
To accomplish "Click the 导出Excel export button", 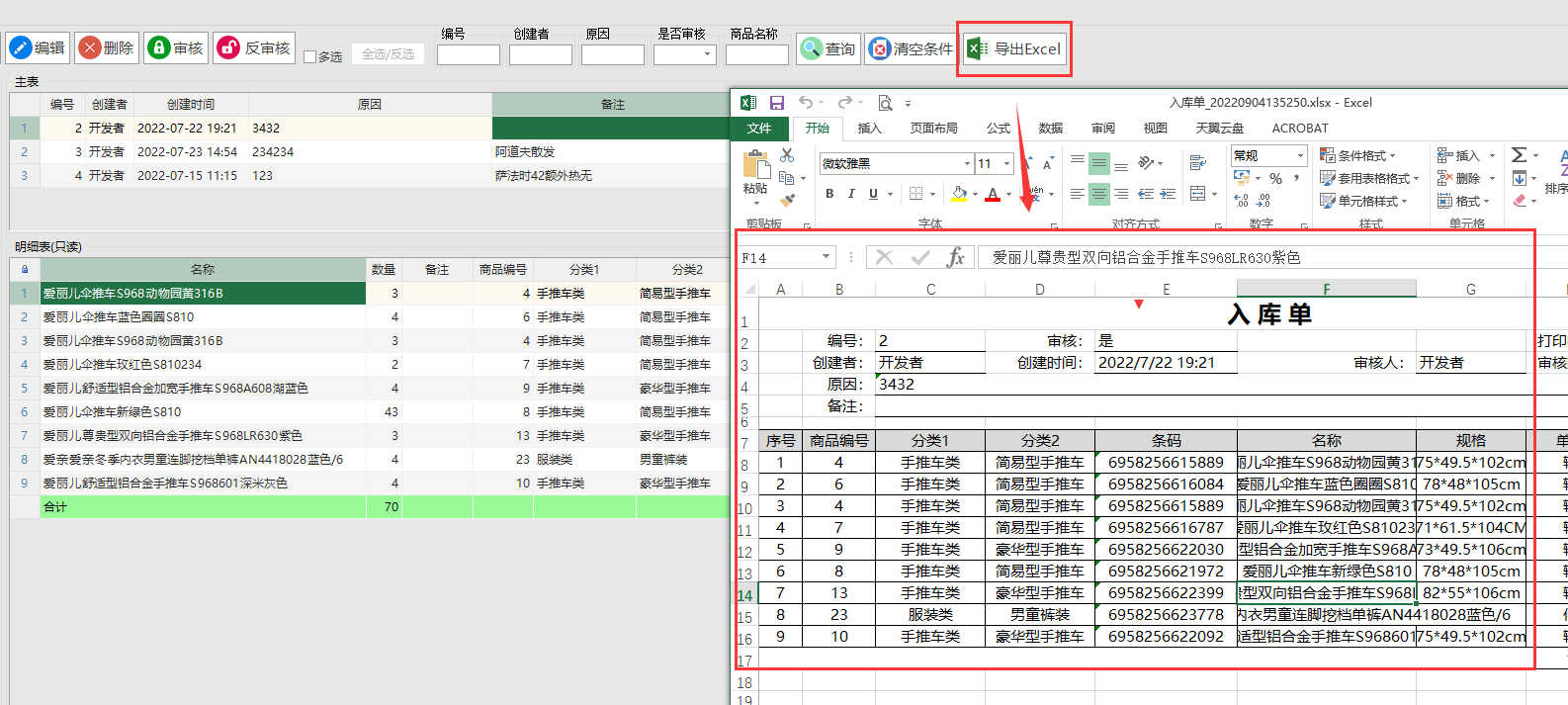I will 1015,48.
